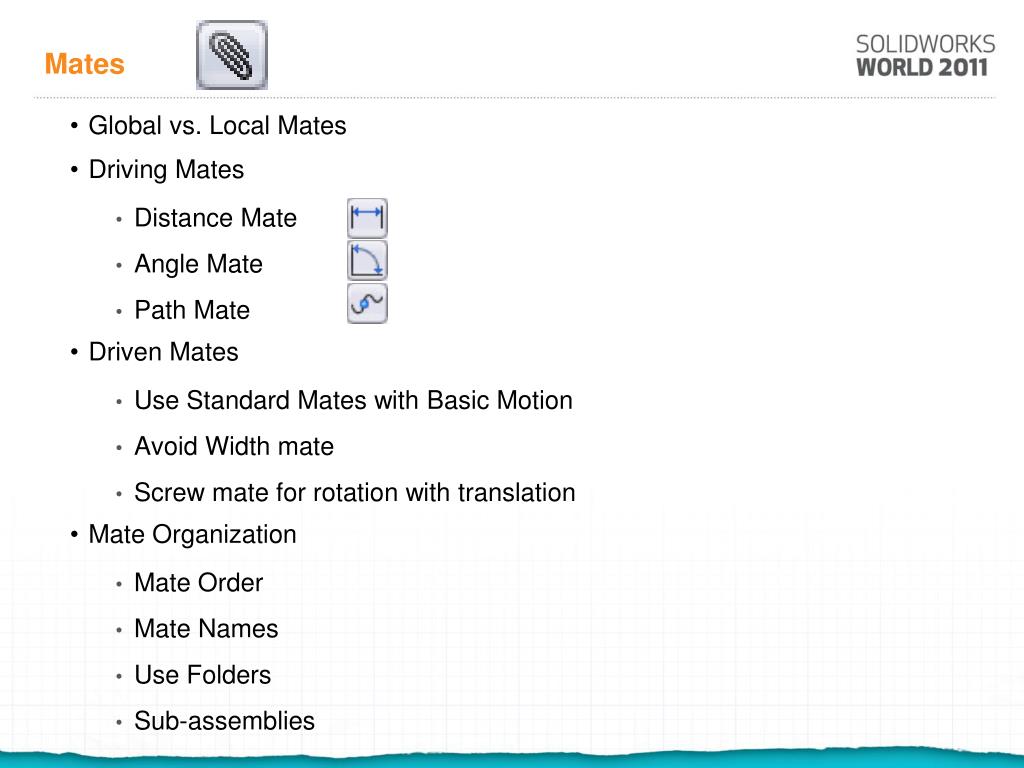Click the 'Distance Mate' text
The image size is (1024, 768).
tap(216, 218)
